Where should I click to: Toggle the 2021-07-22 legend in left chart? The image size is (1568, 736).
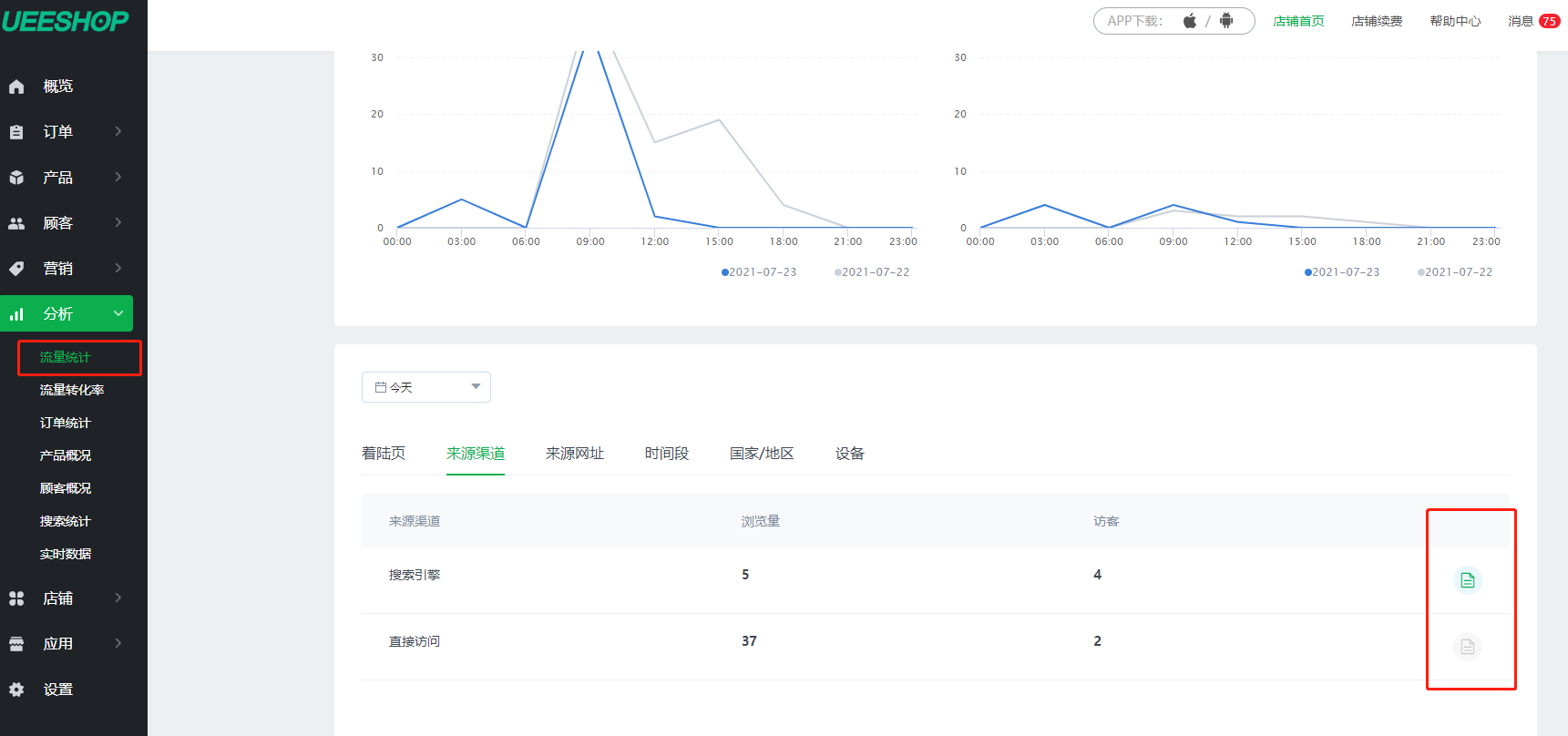click(872, 272)
